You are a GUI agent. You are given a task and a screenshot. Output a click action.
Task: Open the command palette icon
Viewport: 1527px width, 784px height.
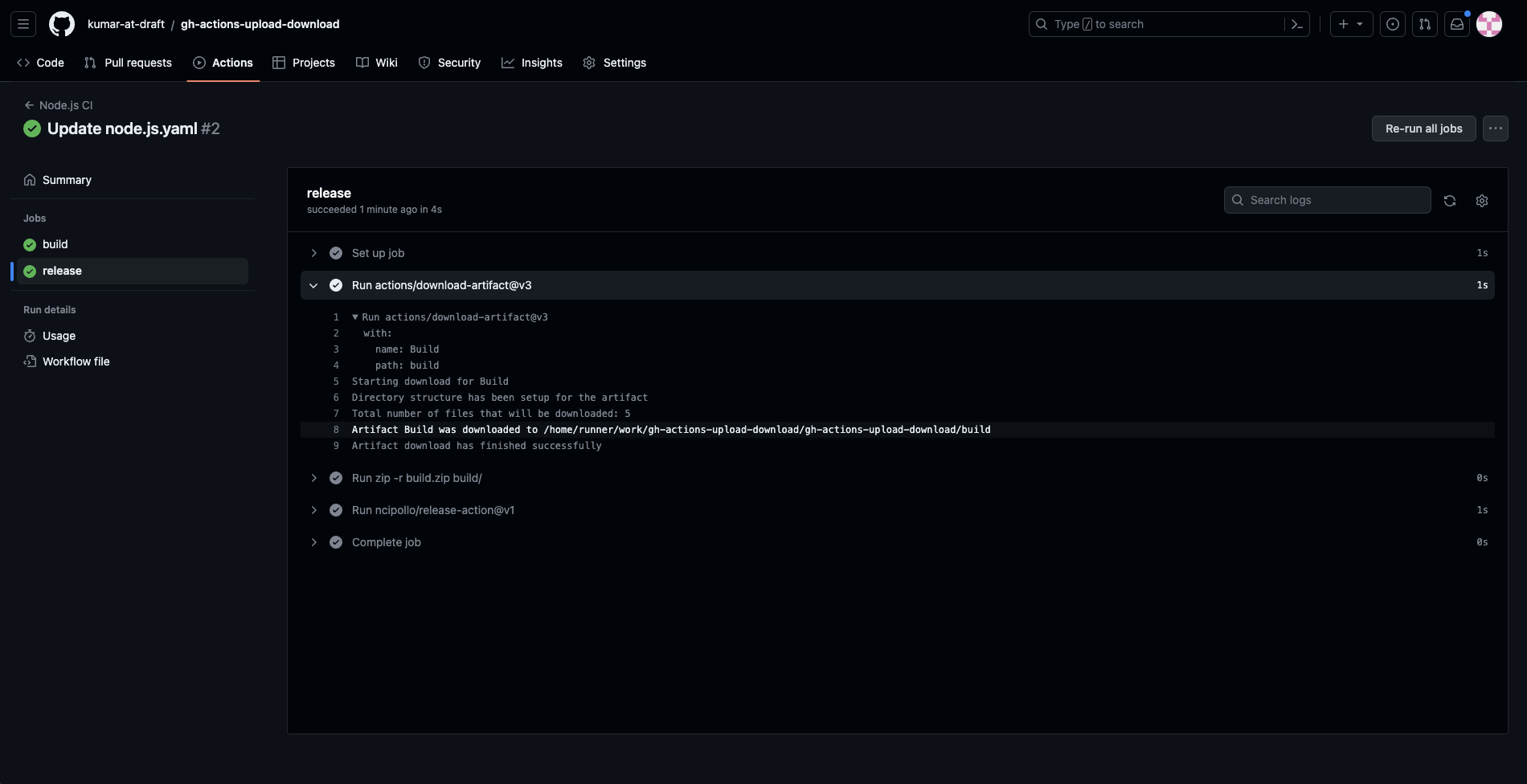point(1296,24)
